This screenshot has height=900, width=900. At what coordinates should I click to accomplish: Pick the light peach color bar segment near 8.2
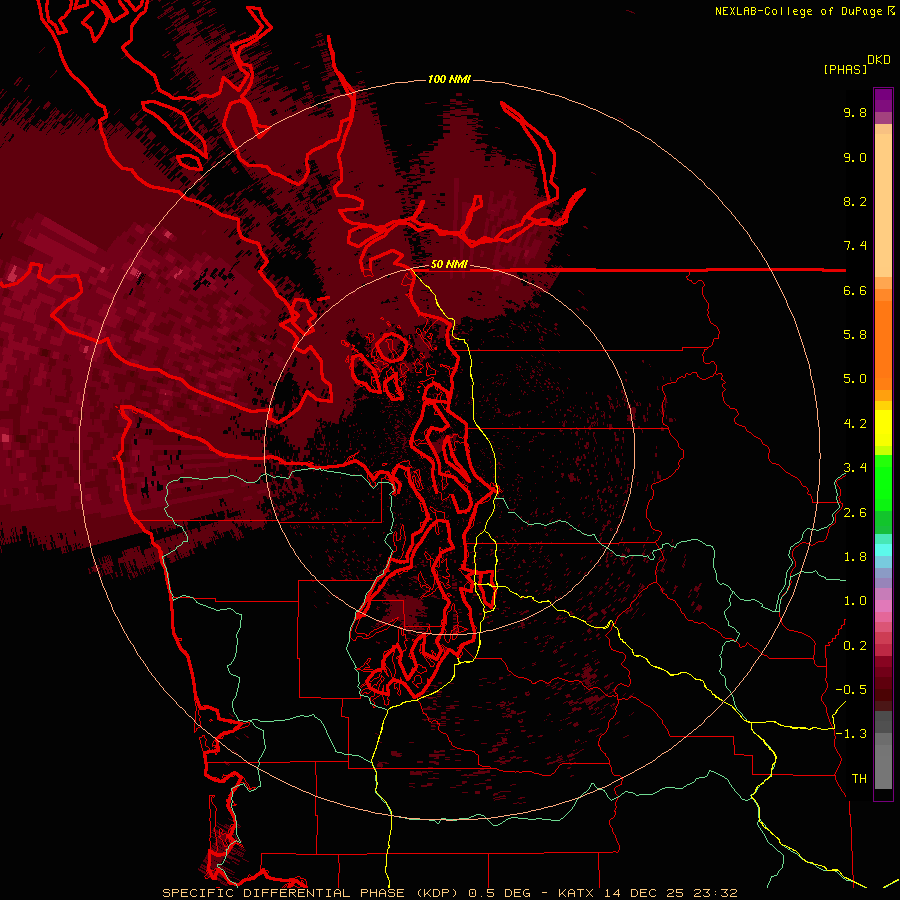tap(883, 205)
